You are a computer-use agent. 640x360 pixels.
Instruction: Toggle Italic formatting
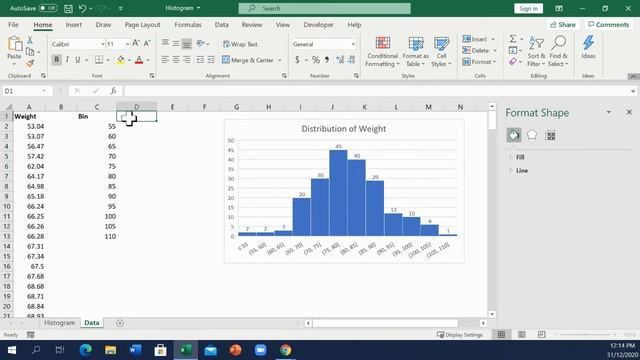coord(67,60)
